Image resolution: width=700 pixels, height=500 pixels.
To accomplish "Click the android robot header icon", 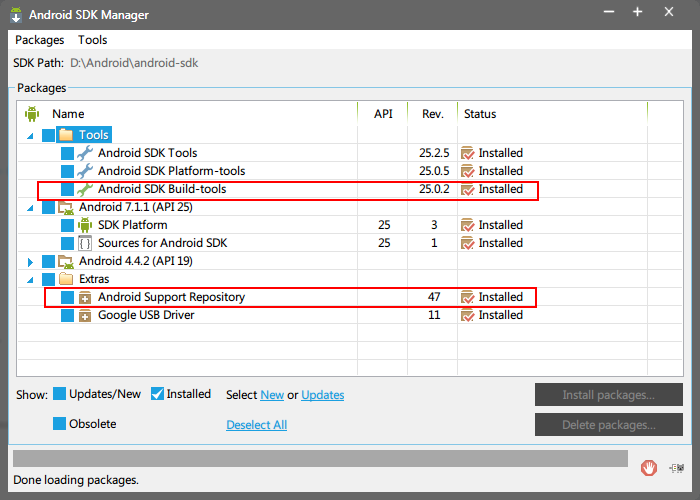I will [x=32, y=114].
